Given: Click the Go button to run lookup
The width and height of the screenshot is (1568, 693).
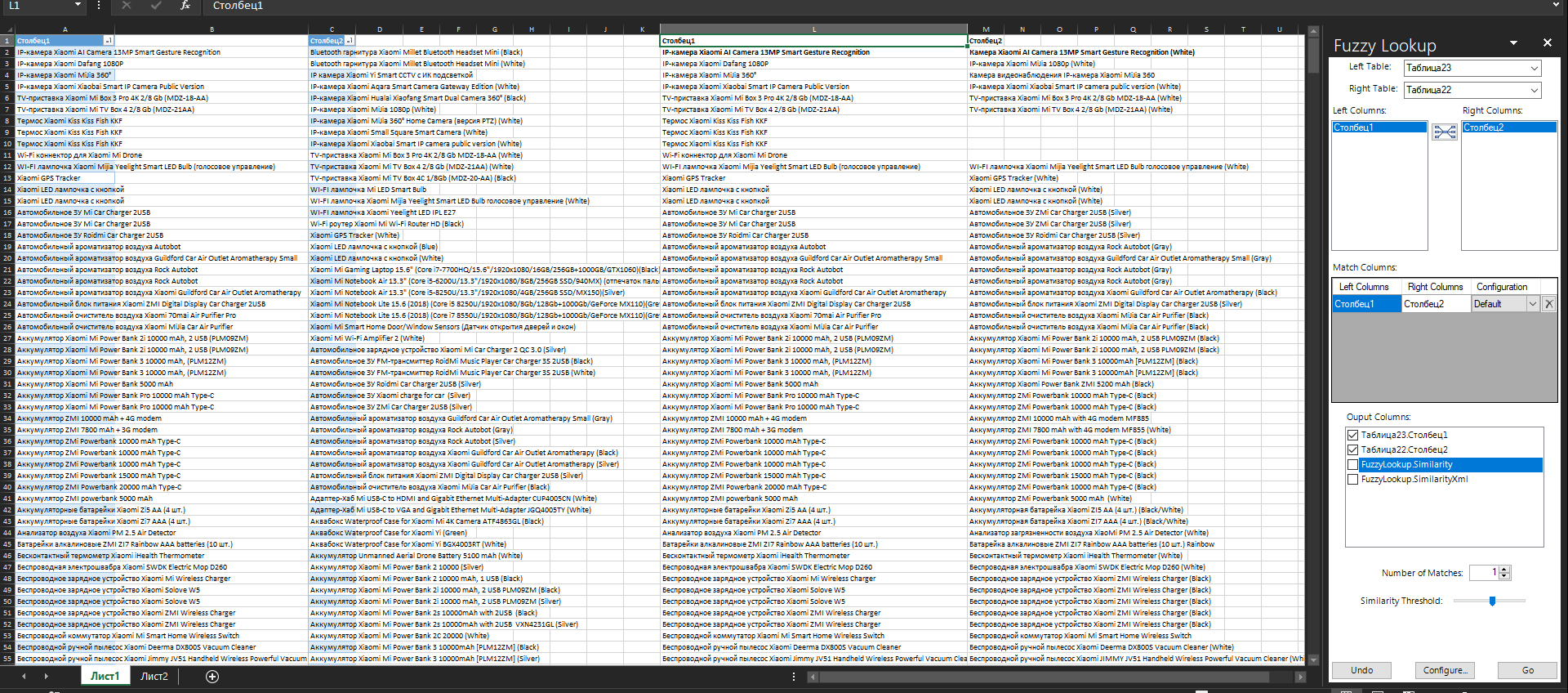Looking at the screenshot, I should (1528, 670).
